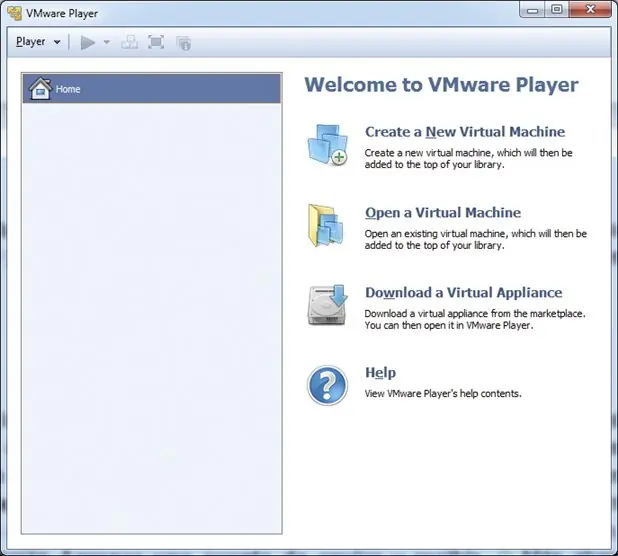618x556 pixels.
Task: Minimize the VMware Player window
Action: pos(532,10)
